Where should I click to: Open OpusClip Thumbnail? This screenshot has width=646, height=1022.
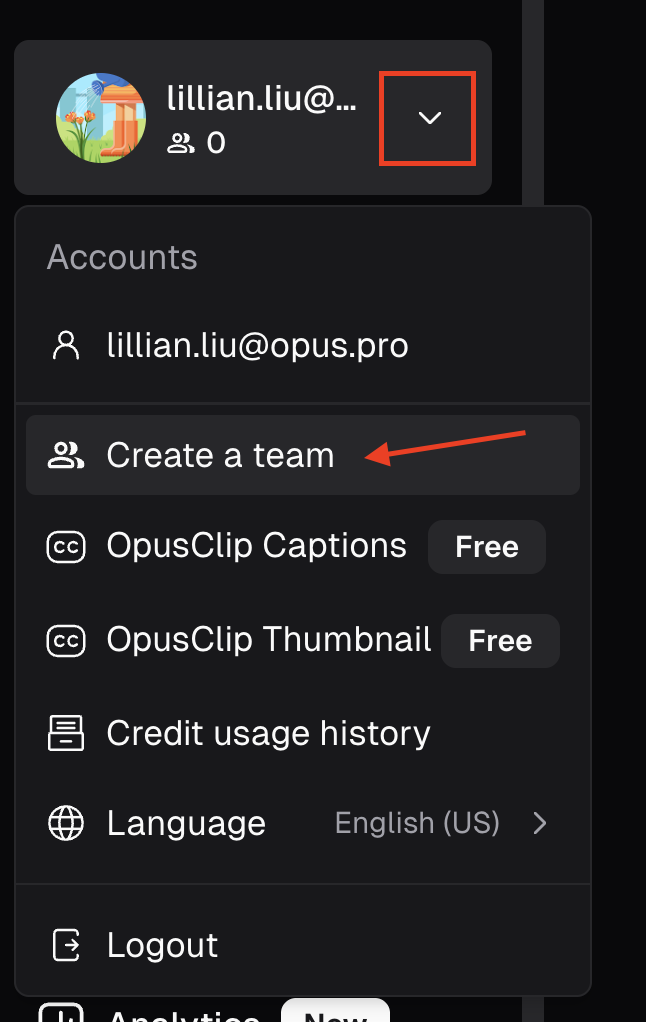coord(269,639)
